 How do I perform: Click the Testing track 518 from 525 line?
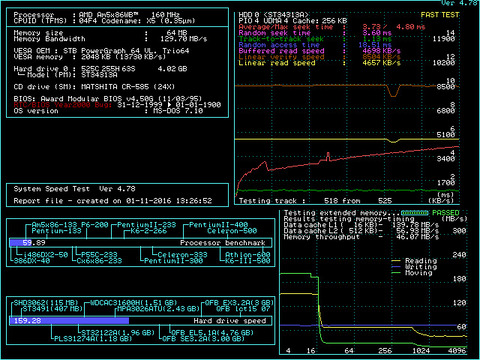click(315, 201)
